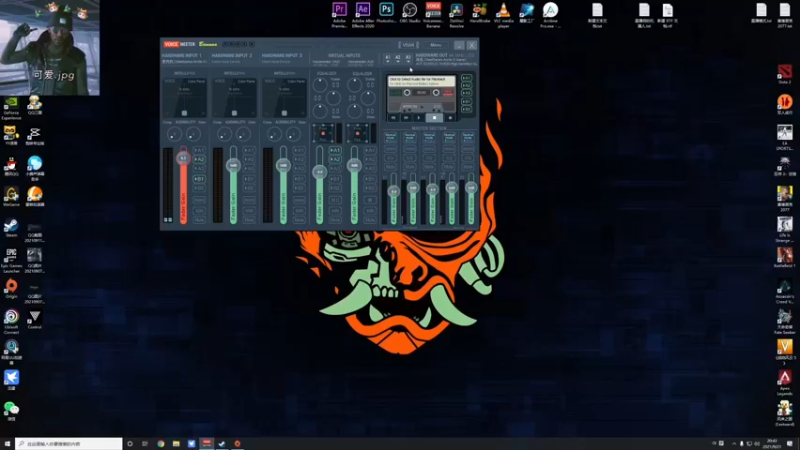The height and width of the screenshot is (450, 800).
Task: Click the Windows taskbar search box
Action: (x=68, y=444)
